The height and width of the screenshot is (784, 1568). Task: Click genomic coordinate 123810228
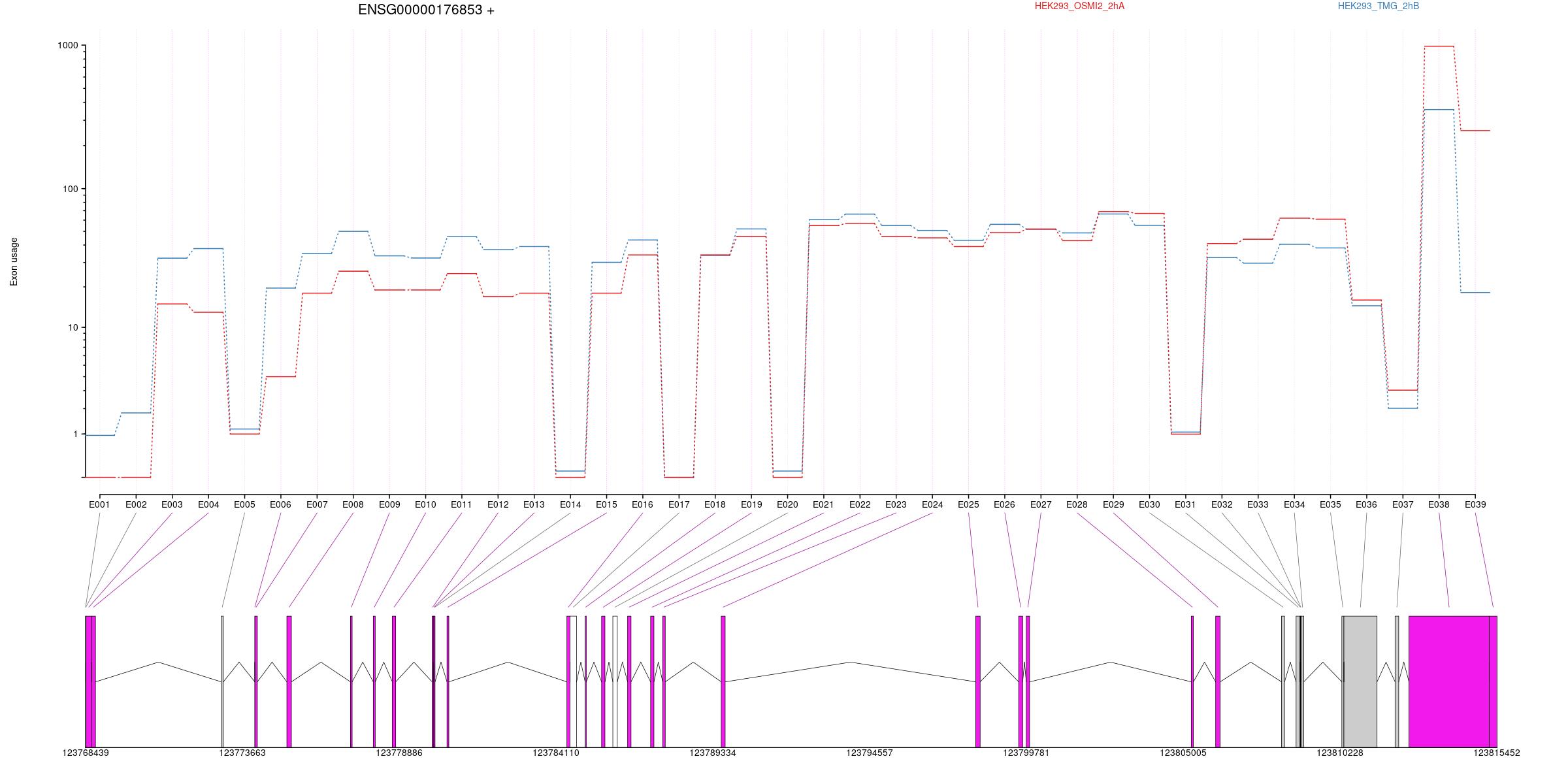tap(1340, 753)
